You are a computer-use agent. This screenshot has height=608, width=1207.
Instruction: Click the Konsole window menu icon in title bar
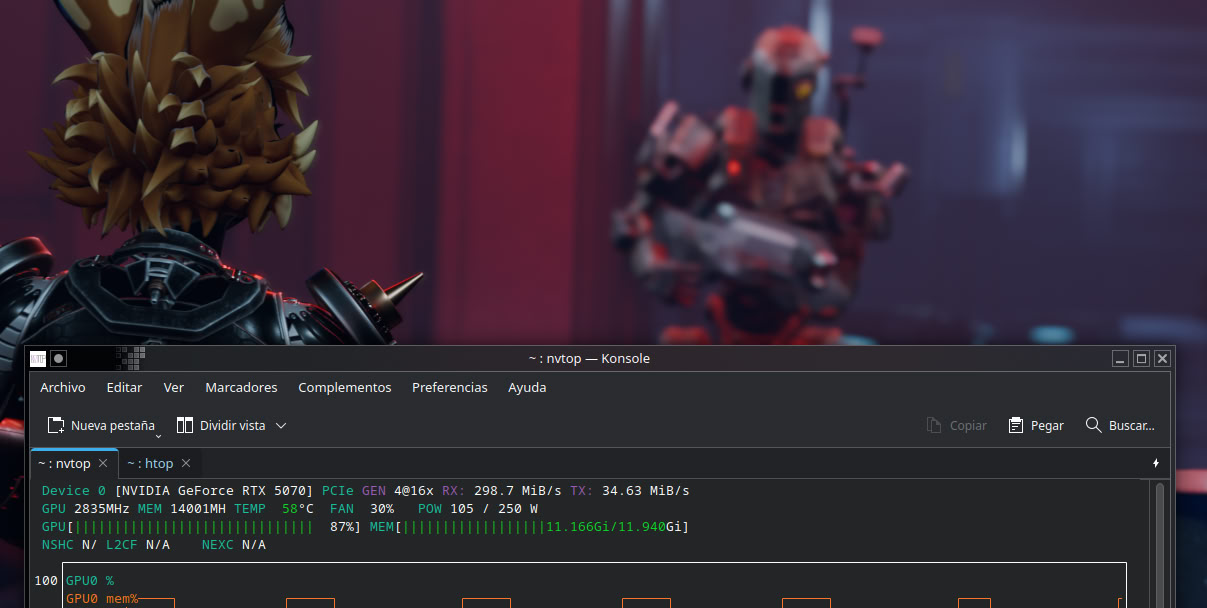38,358
